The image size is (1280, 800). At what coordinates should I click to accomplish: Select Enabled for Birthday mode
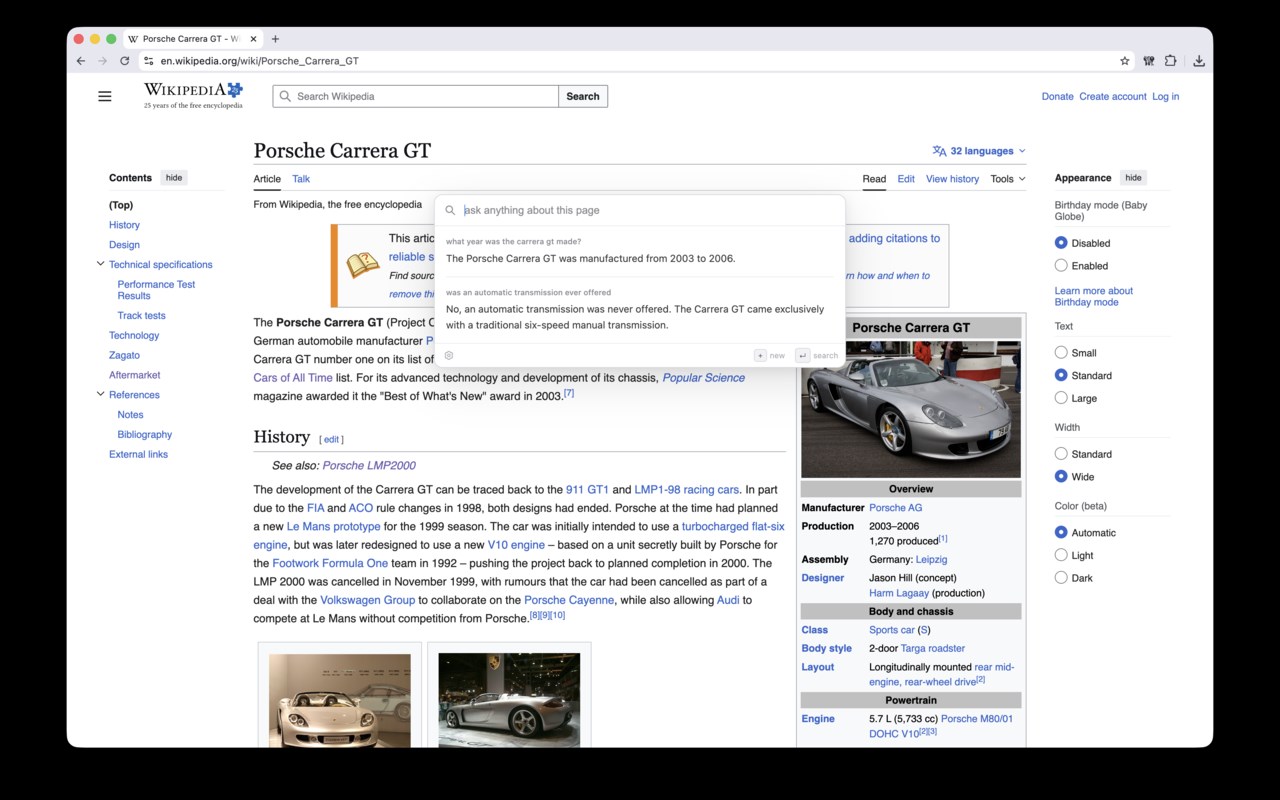click(1061, 266)
